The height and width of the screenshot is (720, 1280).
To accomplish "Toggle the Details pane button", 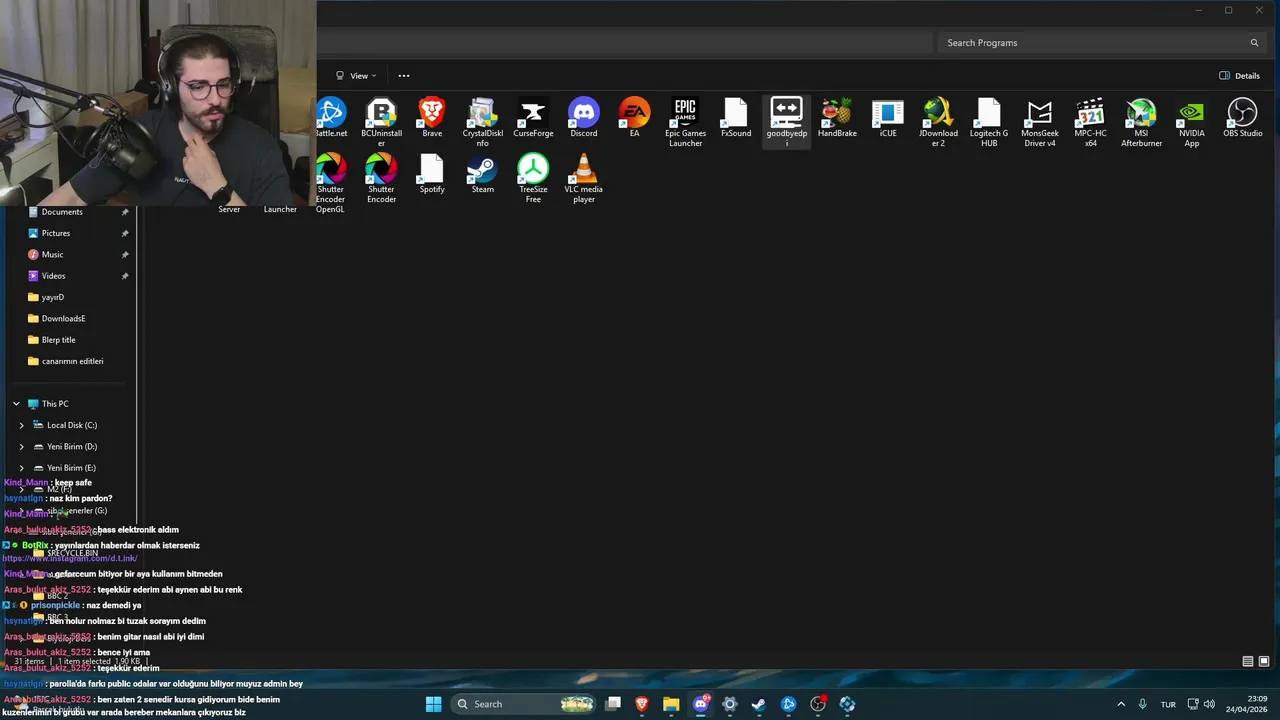I will tap(1239, 76).
